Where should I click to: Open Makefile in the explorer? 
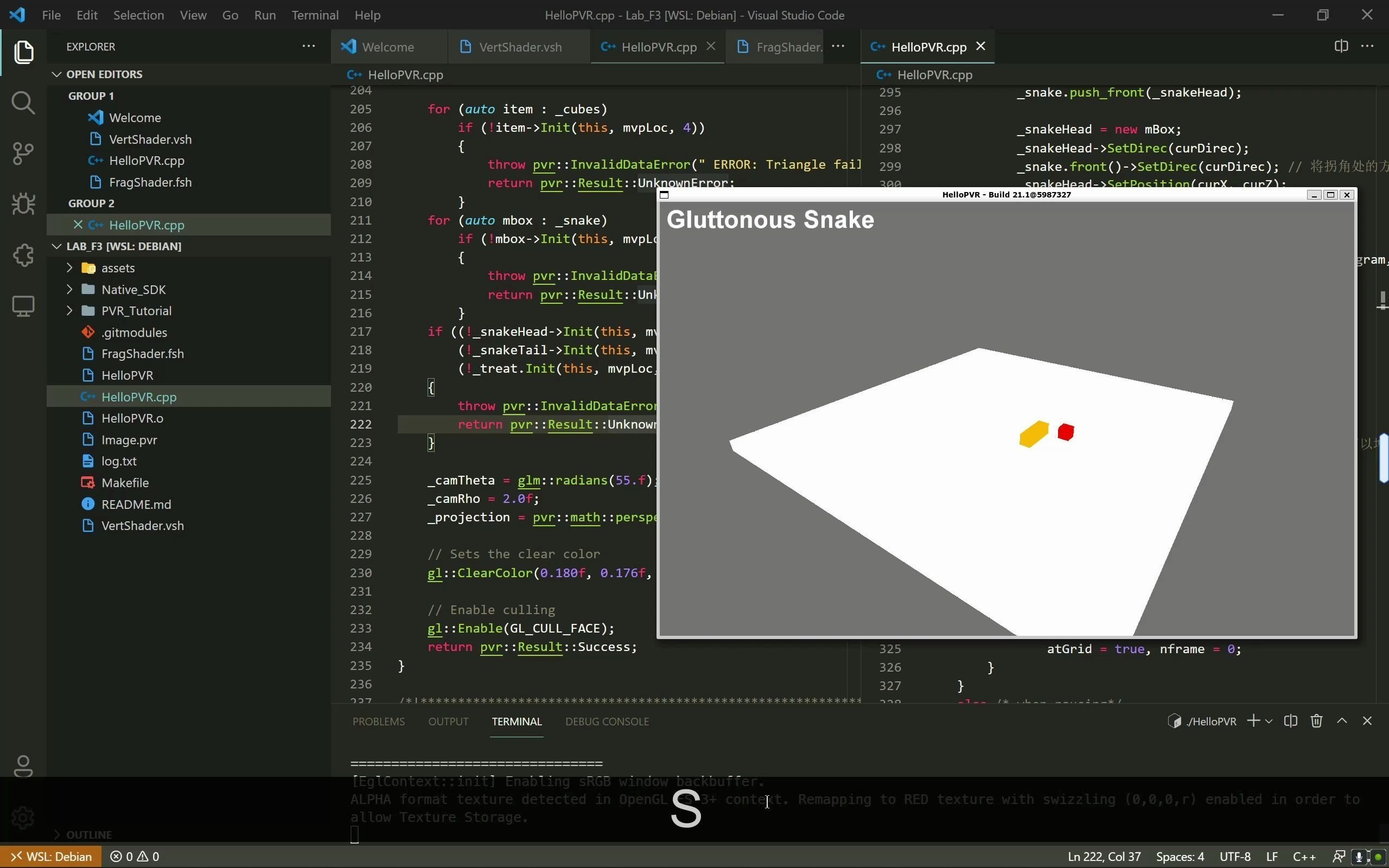tap(125, 483)
